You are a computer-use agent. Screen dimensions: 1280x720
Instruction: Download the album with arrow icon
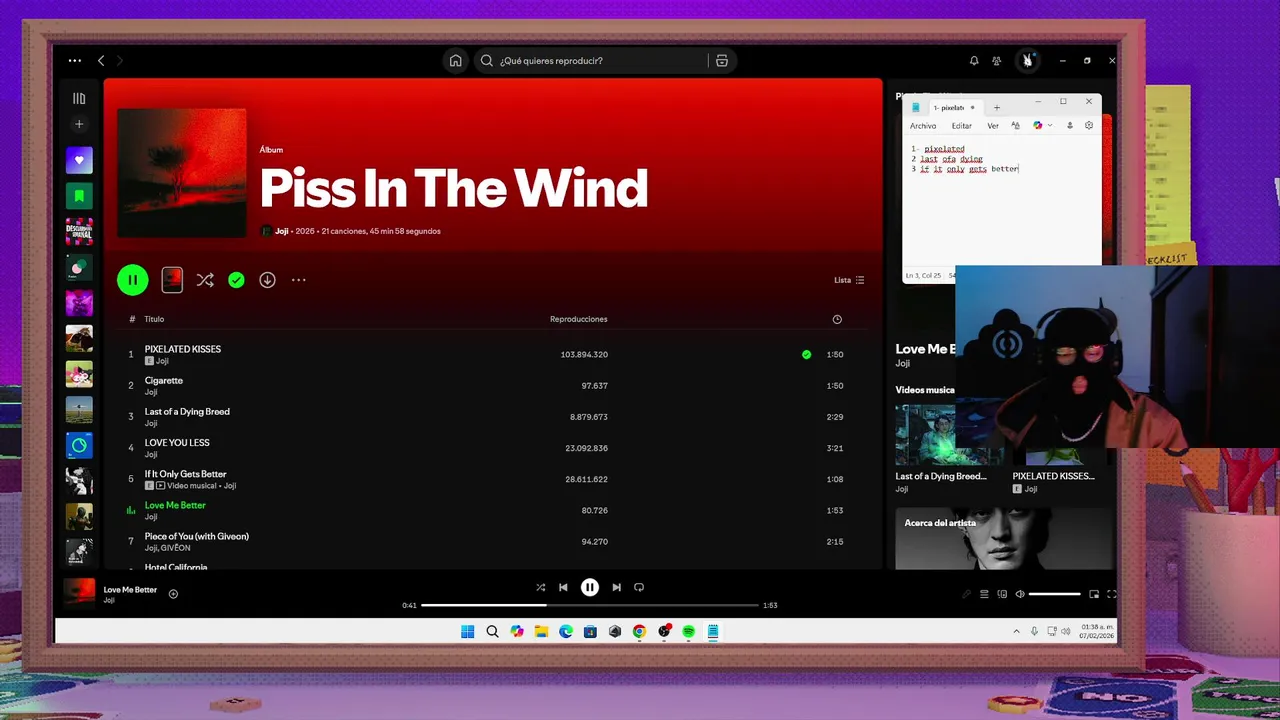point(267,280)
